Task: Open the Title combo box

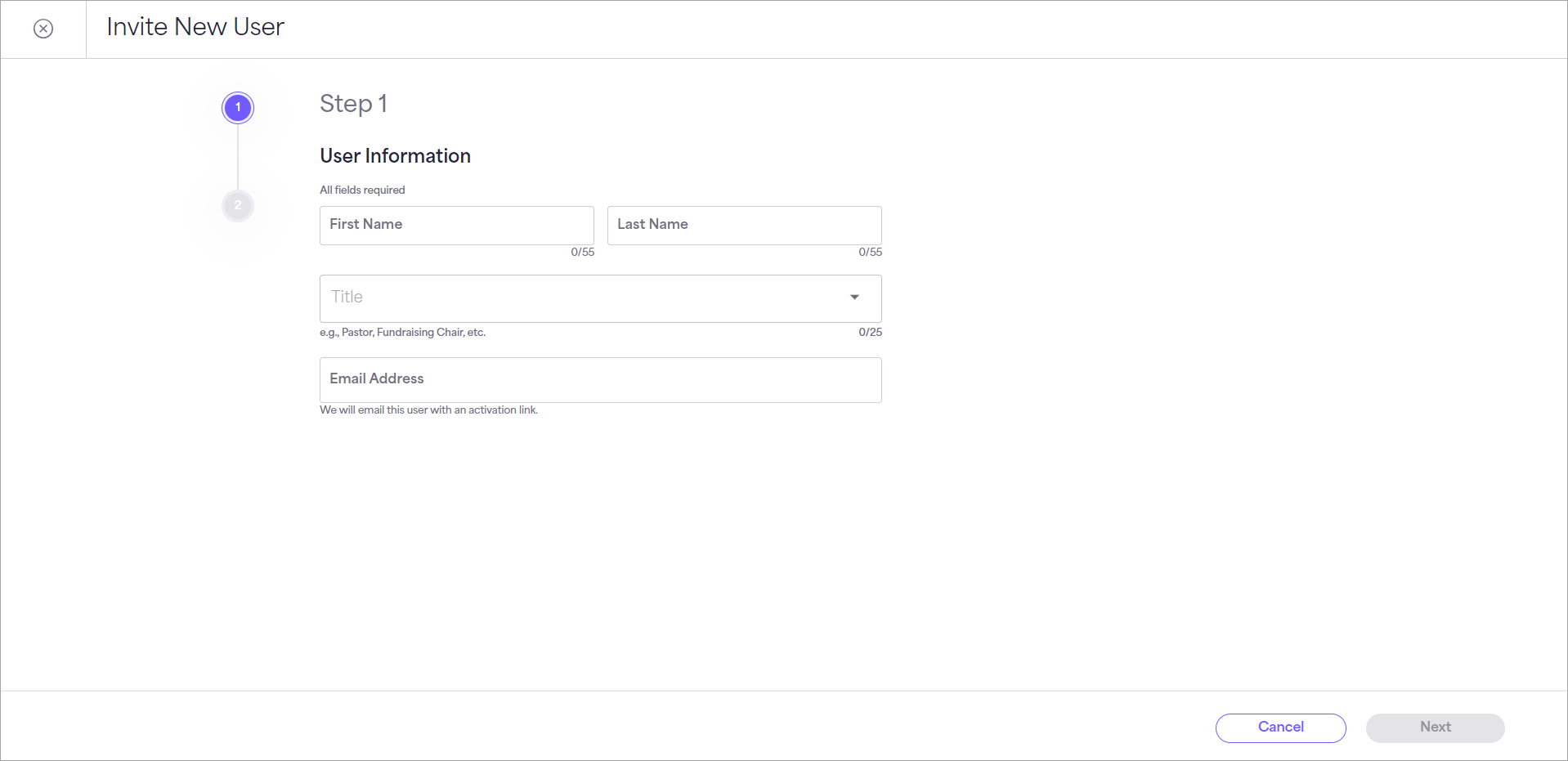Action: (601, 298)
